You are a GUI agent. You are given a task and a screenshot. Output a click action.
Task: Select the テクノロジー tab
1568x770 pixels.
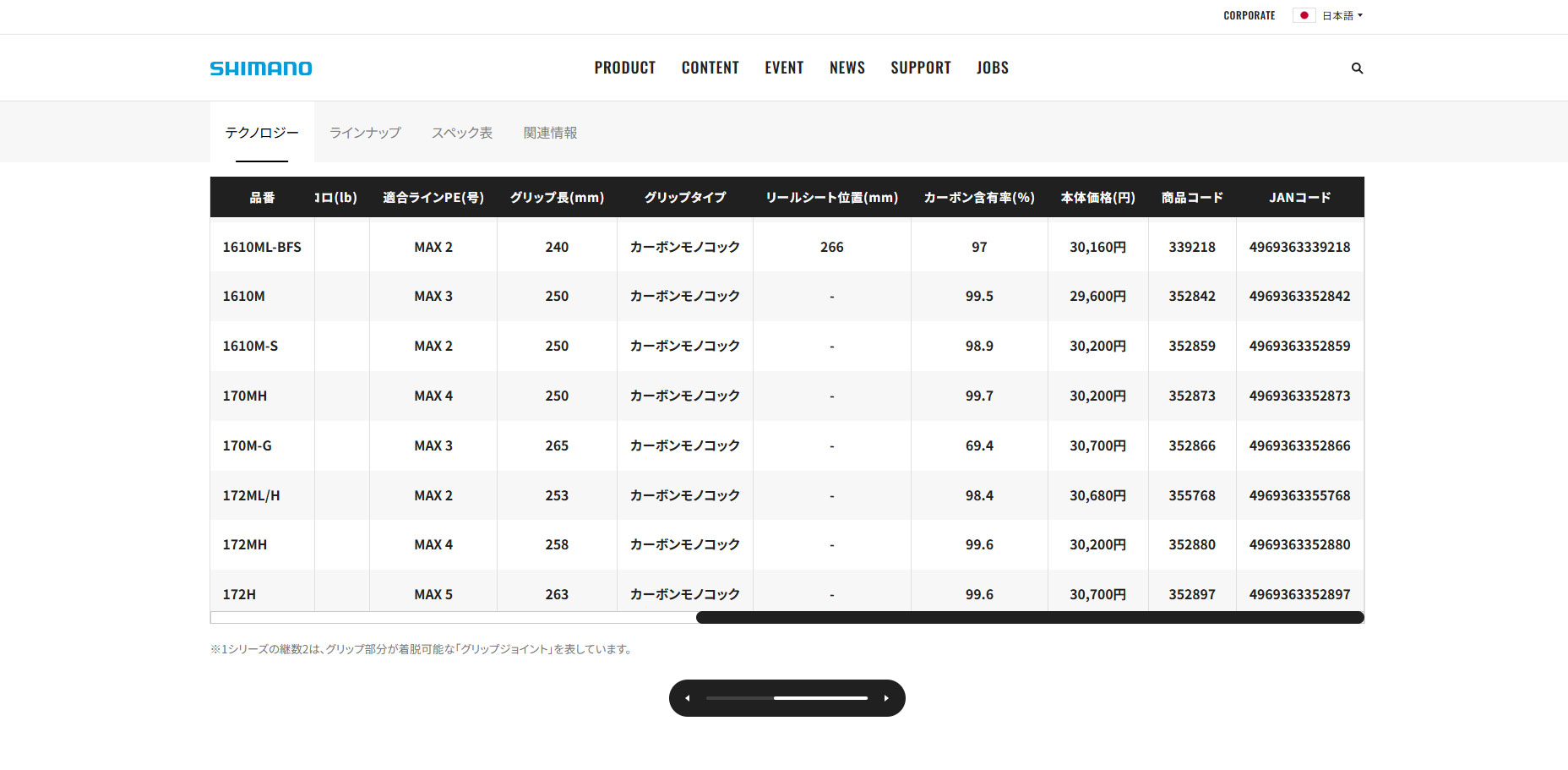pos(262,133)
